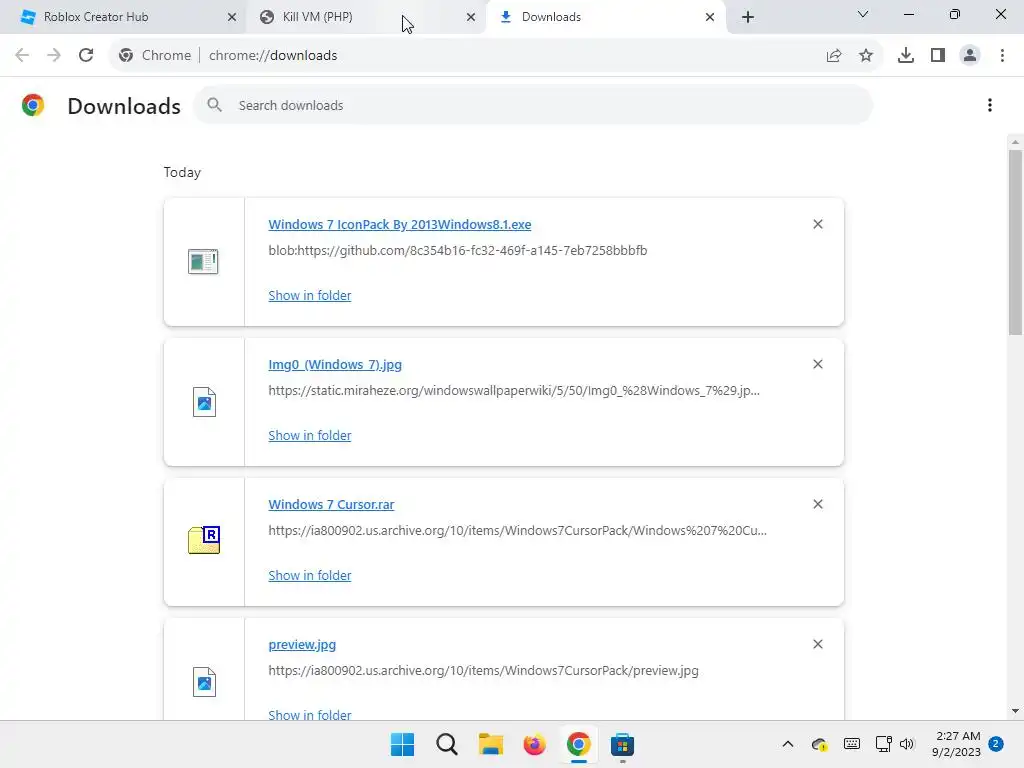Click the exe file icon for Windows 7 IconPack

pyautogui.click(x=203, y=262)
